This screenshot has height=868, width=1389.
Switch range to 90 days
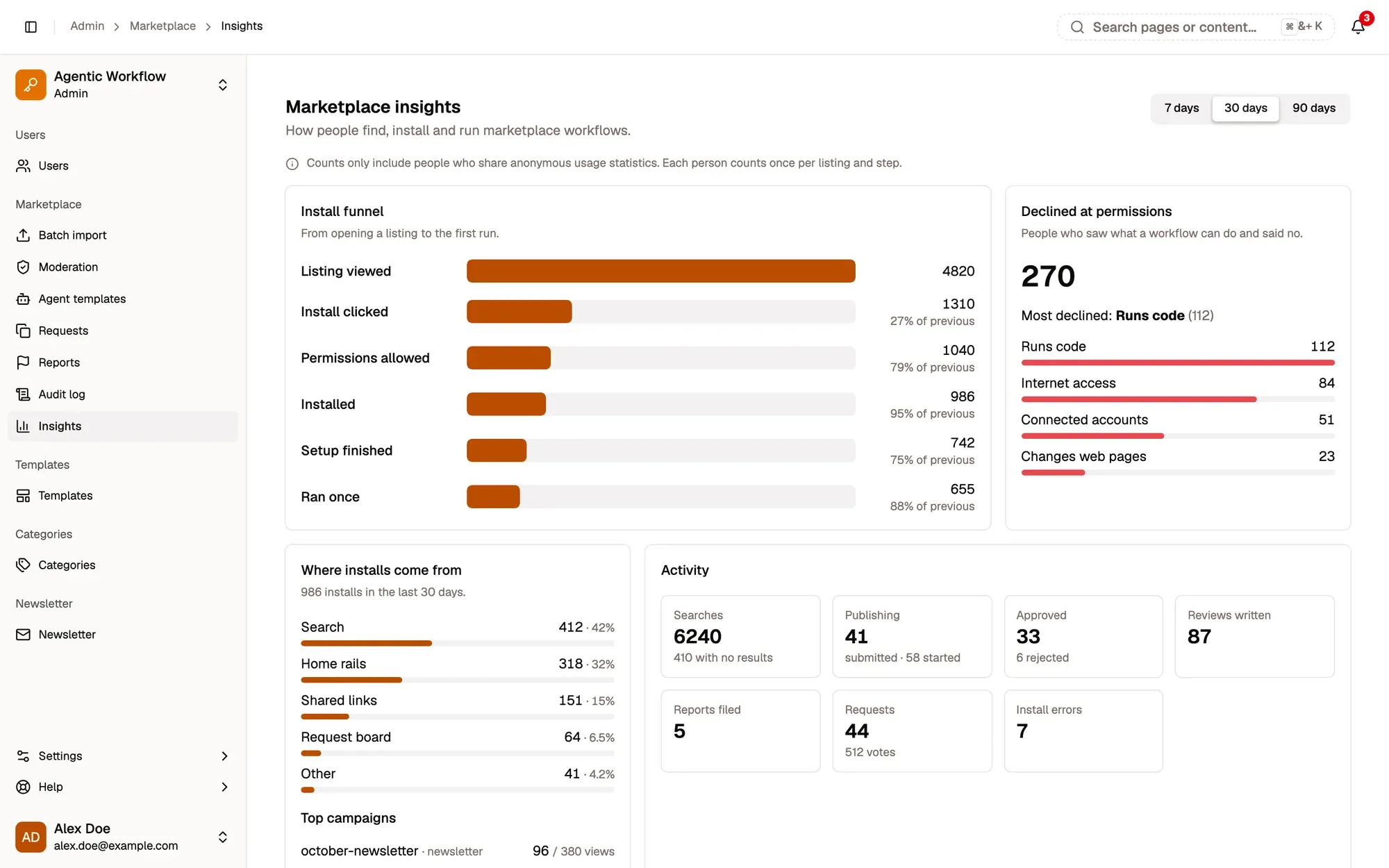pos(1313,108)
